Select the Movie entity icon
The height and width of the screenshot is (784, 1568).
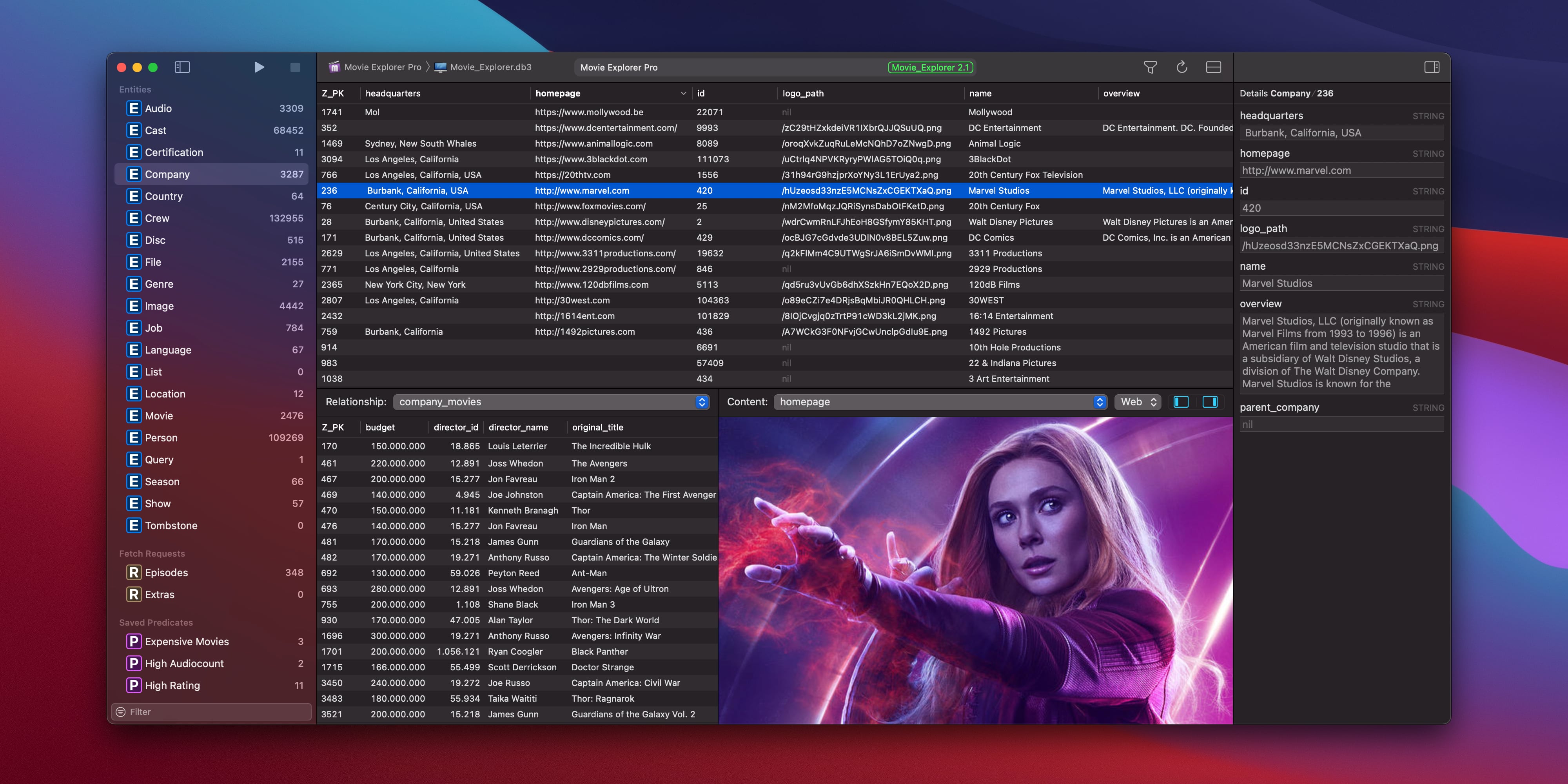point(134,416)
